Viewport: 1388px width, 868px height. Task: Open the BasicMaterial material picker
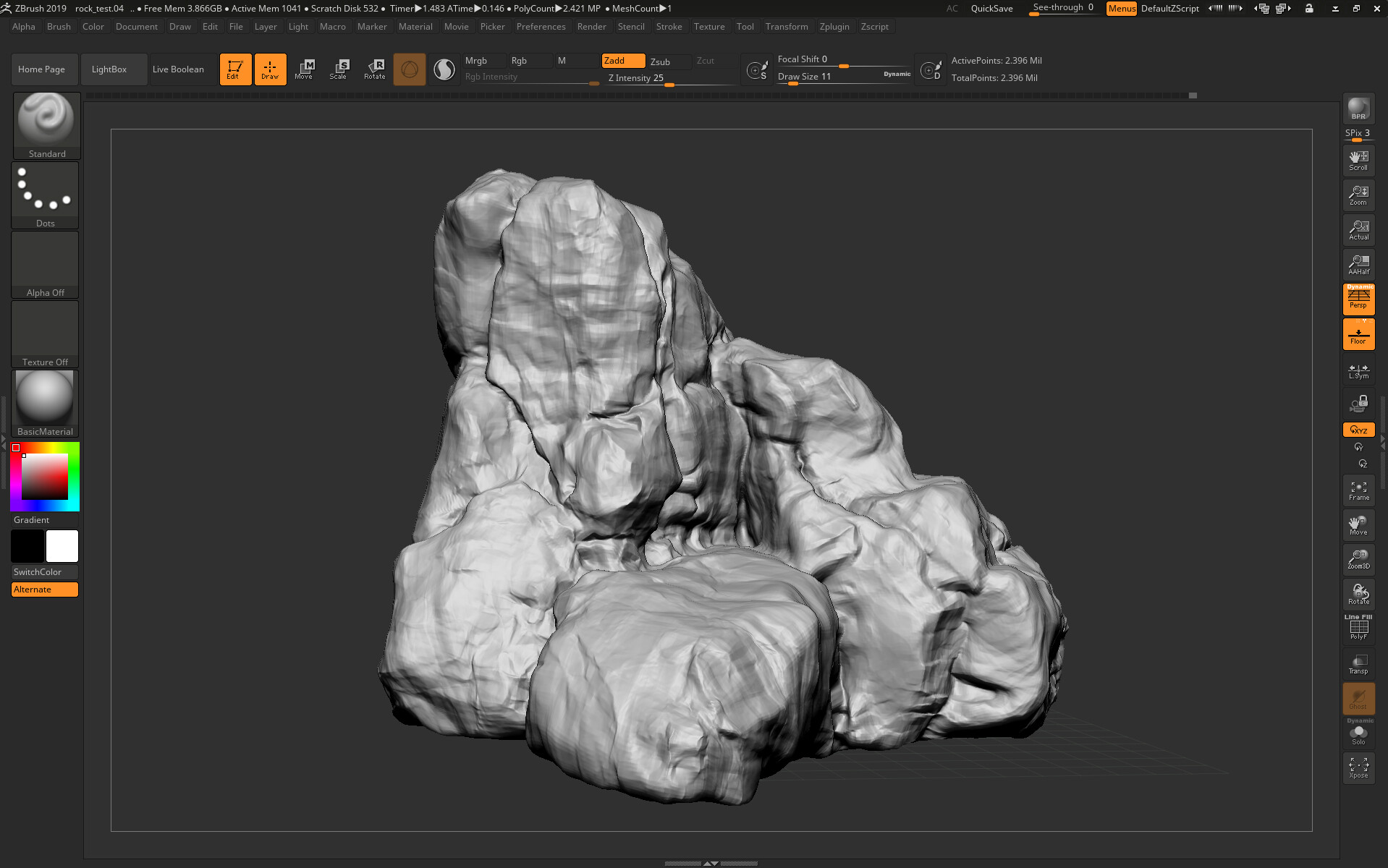tap(45, 403)
